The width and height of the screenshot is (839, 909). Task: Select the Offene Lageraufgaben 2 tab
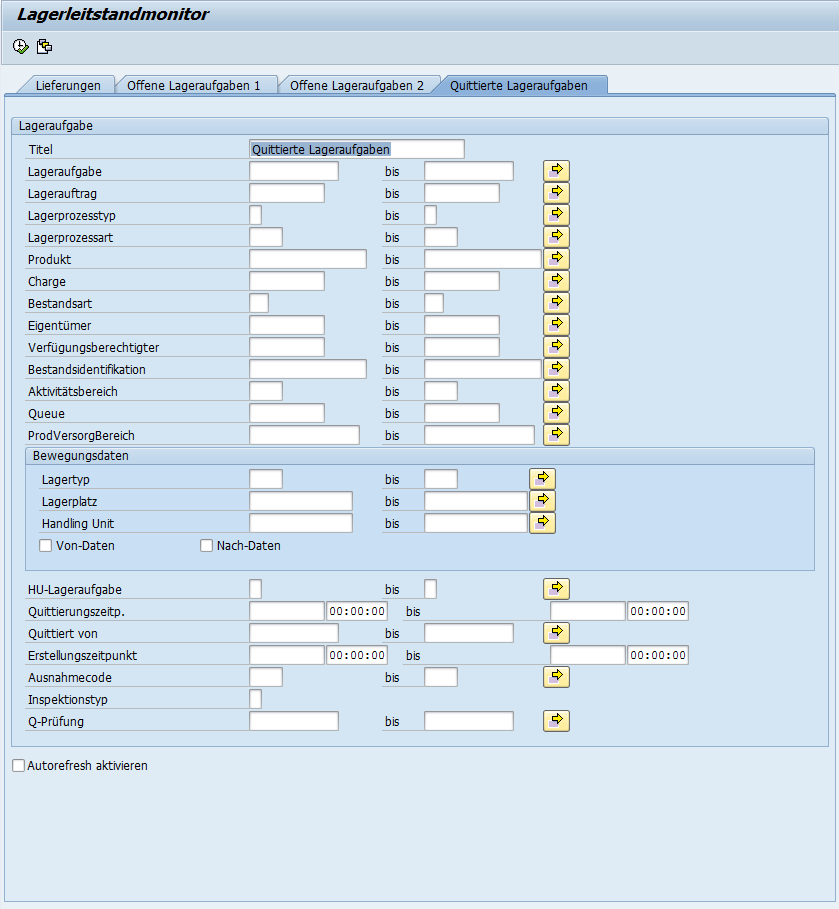click(x=357, y=86)
